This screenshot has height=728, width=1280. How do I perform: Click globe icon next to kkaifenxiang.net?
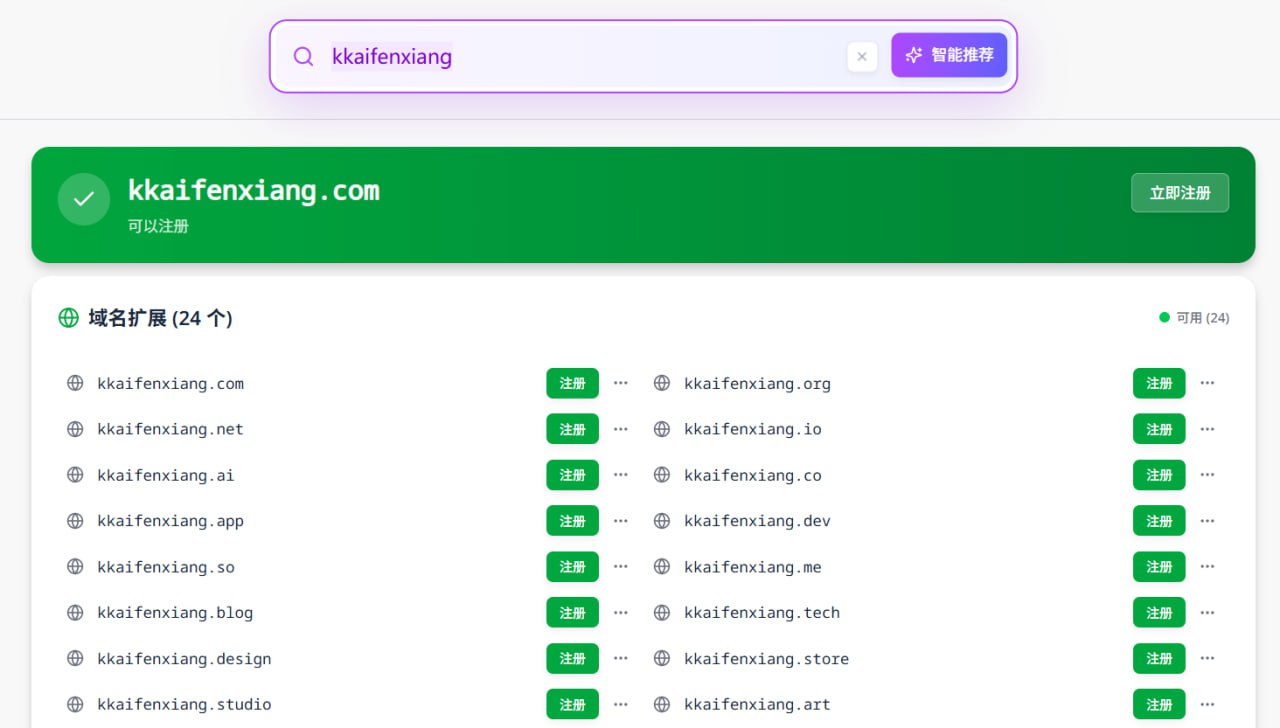(x=75, y=429)
